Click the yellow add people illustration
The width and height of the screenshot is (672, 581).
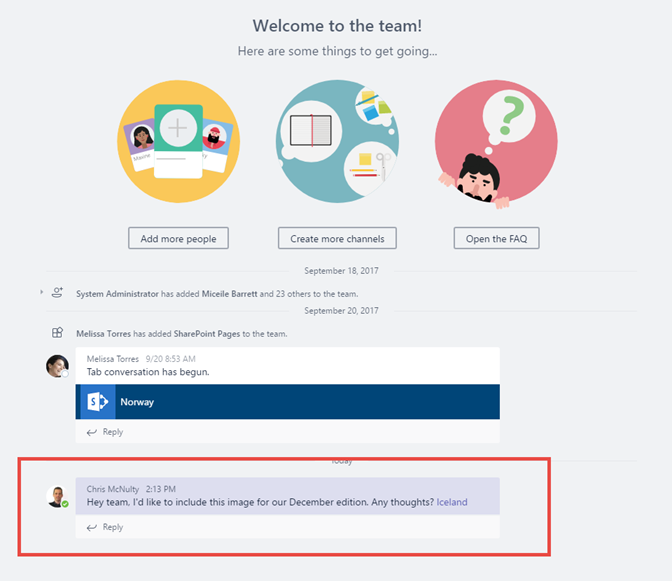[x=178, y=142]
